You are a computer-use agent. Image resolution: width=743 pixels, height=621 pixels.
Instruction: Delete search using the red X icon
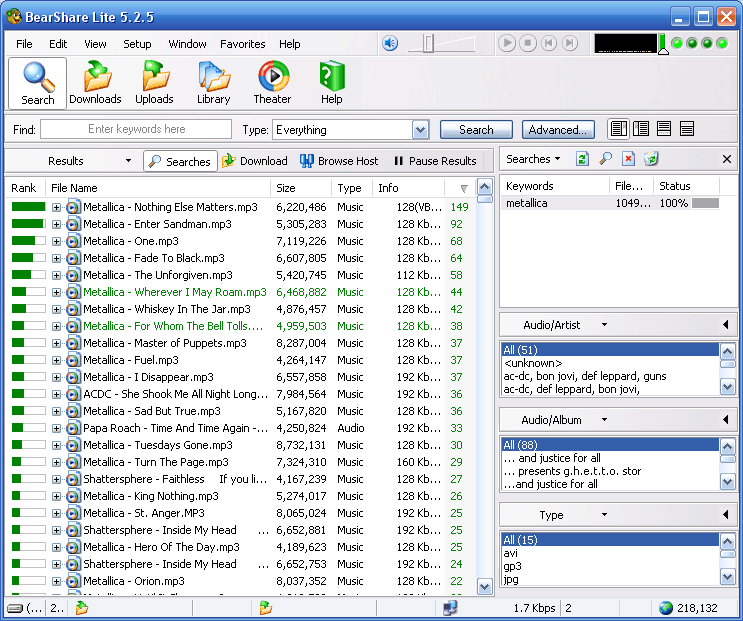628,159
